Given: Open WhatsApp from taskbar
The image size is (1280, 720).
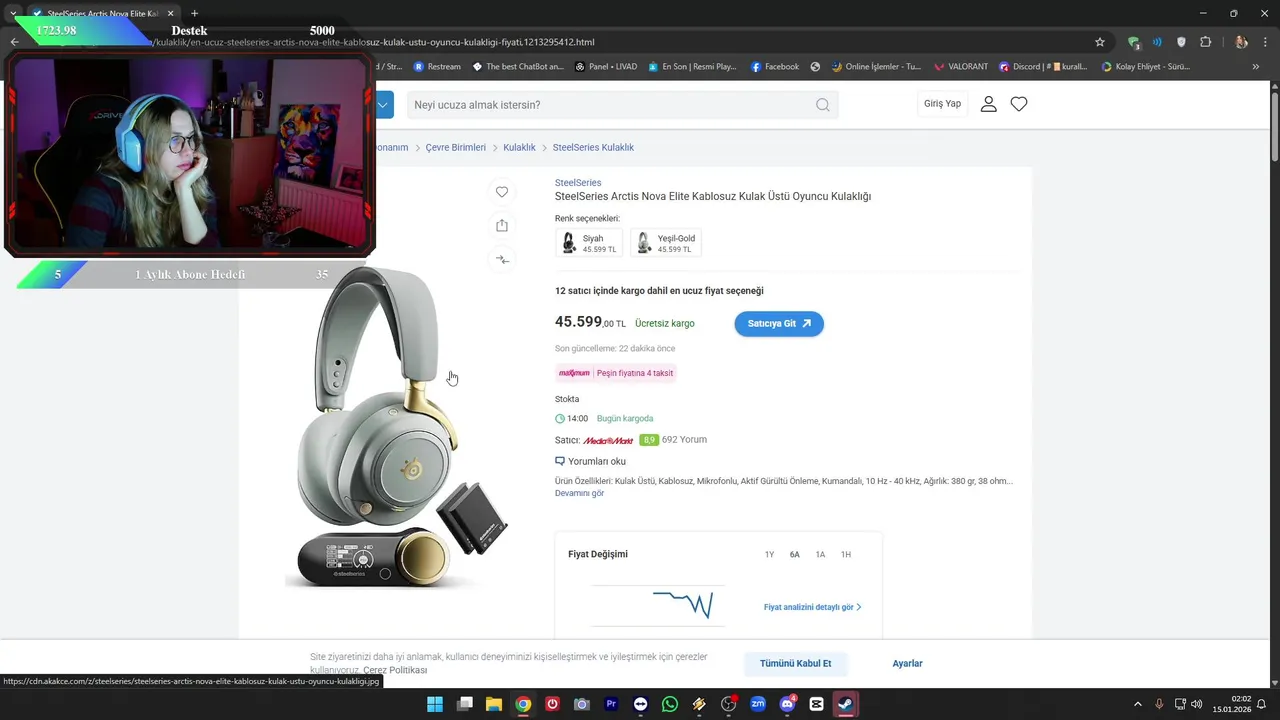Looking at the screenshot, I should (x=670, y=704).
